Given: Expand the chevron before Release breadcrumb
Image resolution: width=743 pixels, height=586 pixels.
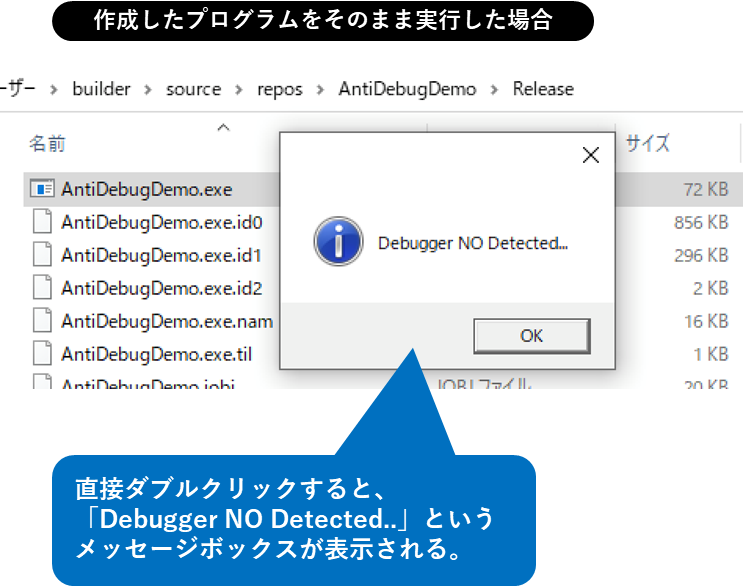Looking at the screenshot, I should [494, 90].
